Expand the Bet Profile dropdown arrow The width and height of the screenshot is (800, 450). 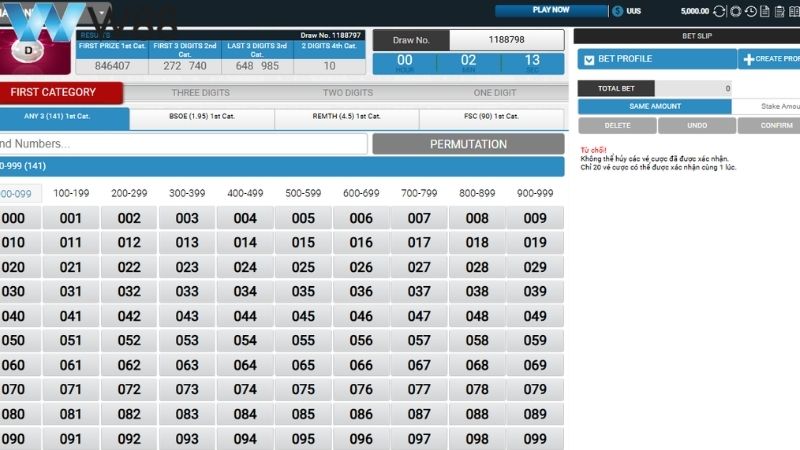coord(589,60)
